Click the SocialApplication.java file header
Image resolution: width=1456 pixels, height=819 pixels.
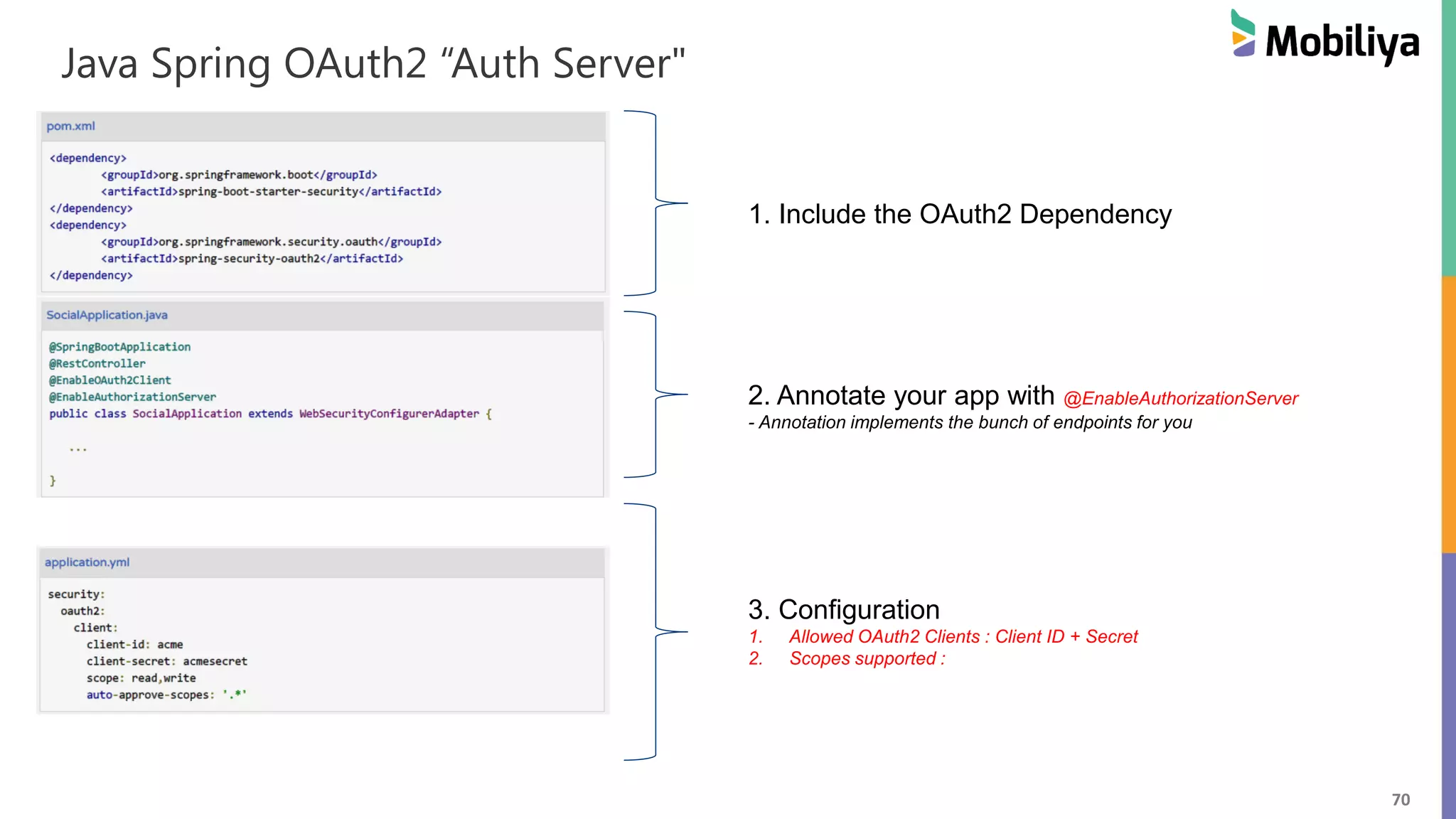click(x=107, y=315)
